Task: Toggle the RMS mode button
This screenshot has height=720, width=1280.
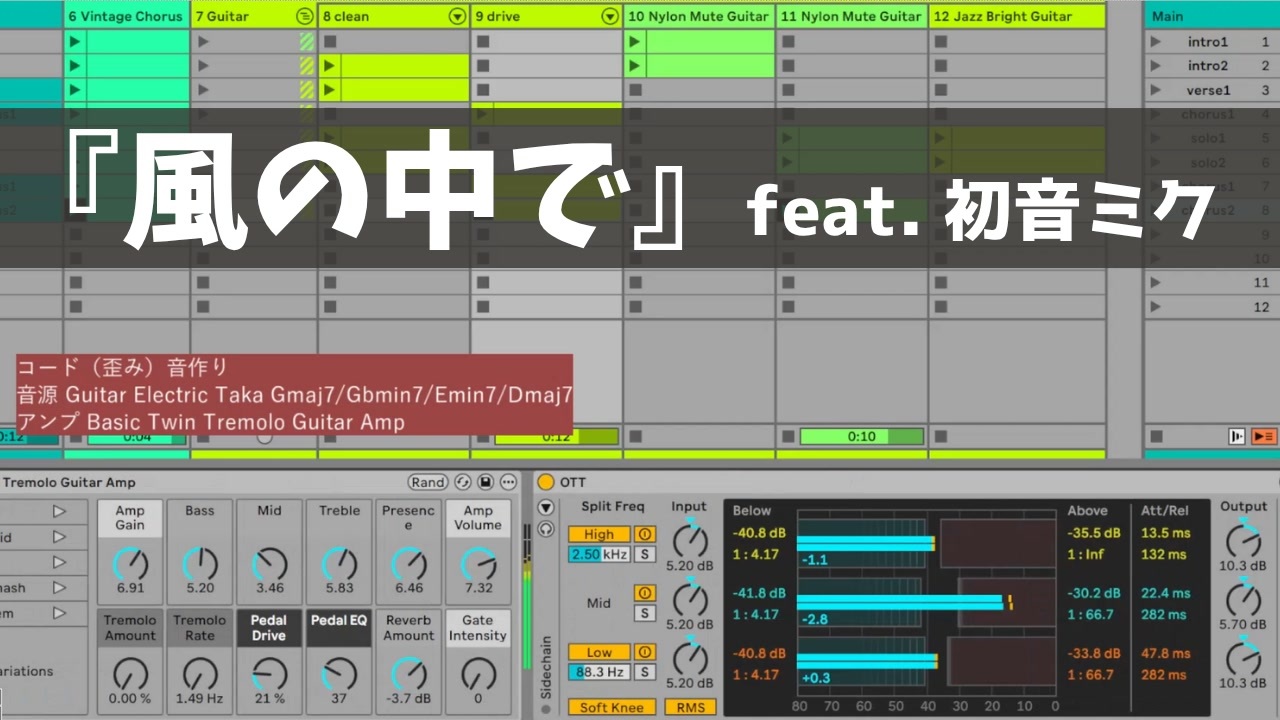Action: [690, 707]
